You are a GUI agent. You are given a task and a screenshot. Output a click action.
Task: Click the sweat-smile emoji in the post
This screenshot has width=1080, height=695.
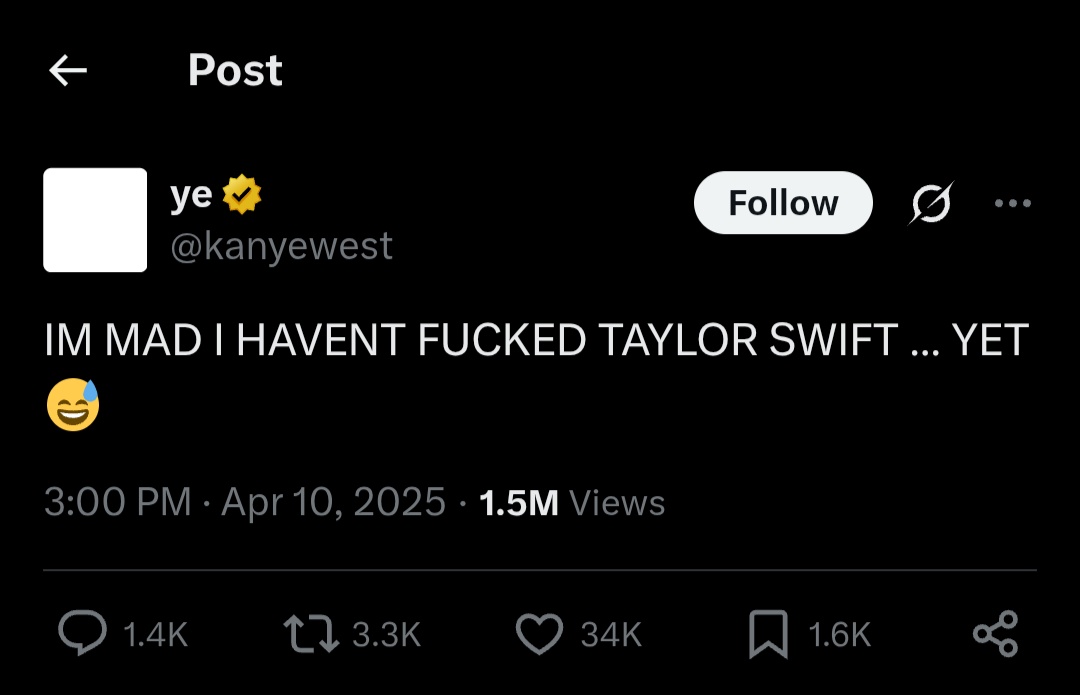tap(73, 404)
